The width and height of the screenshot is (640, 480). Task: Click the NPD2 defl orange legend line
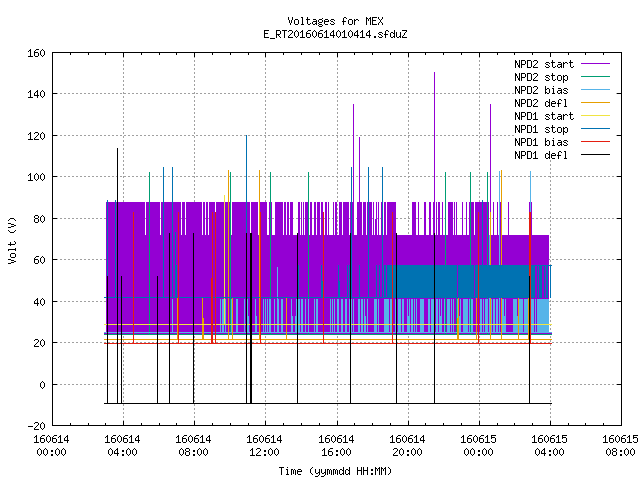pos(595,103)
